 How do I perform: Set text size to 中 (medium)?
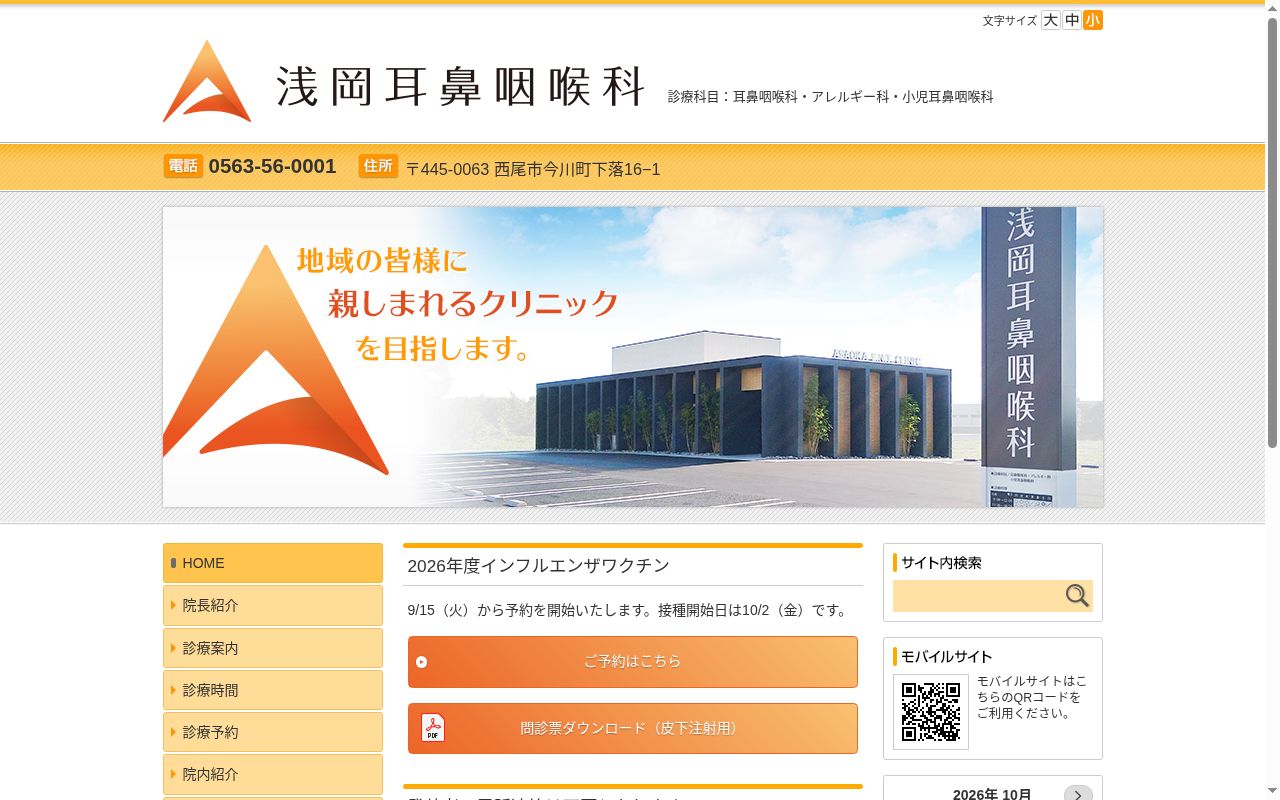(1072, 20)
